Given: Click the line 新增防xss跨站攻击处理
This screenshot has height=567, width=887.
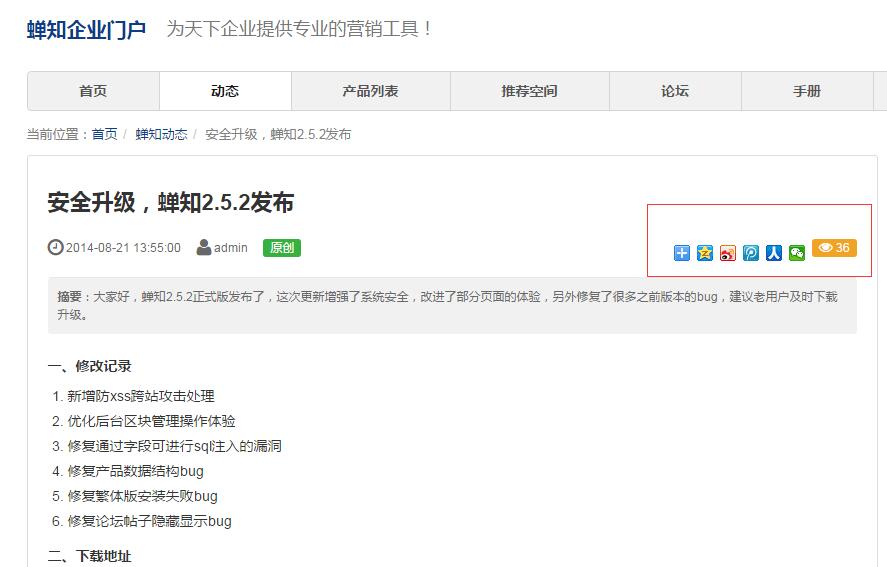Looking at the screenshot, I should pyautogui.click(x=141, y=396).
